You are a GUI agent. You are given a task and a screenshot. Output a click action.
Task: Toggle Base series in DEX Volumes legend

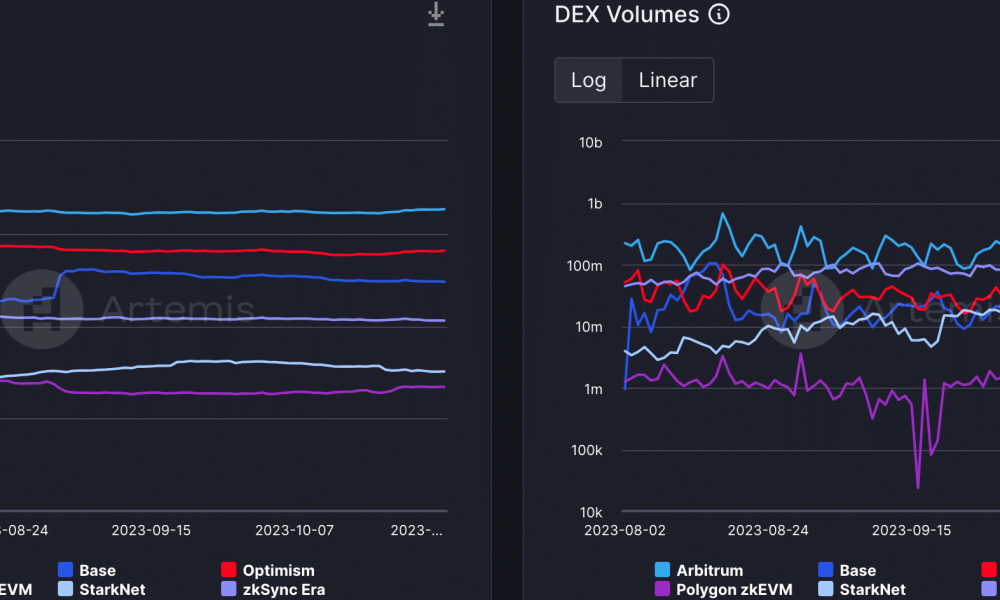[x=847, y=570]
